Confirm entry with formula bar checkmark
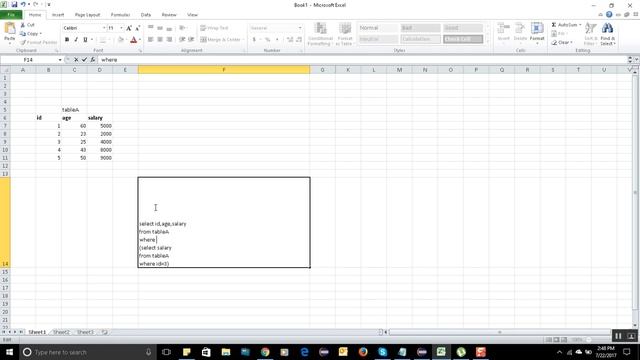Screen dimensions: 640x360 84,60
